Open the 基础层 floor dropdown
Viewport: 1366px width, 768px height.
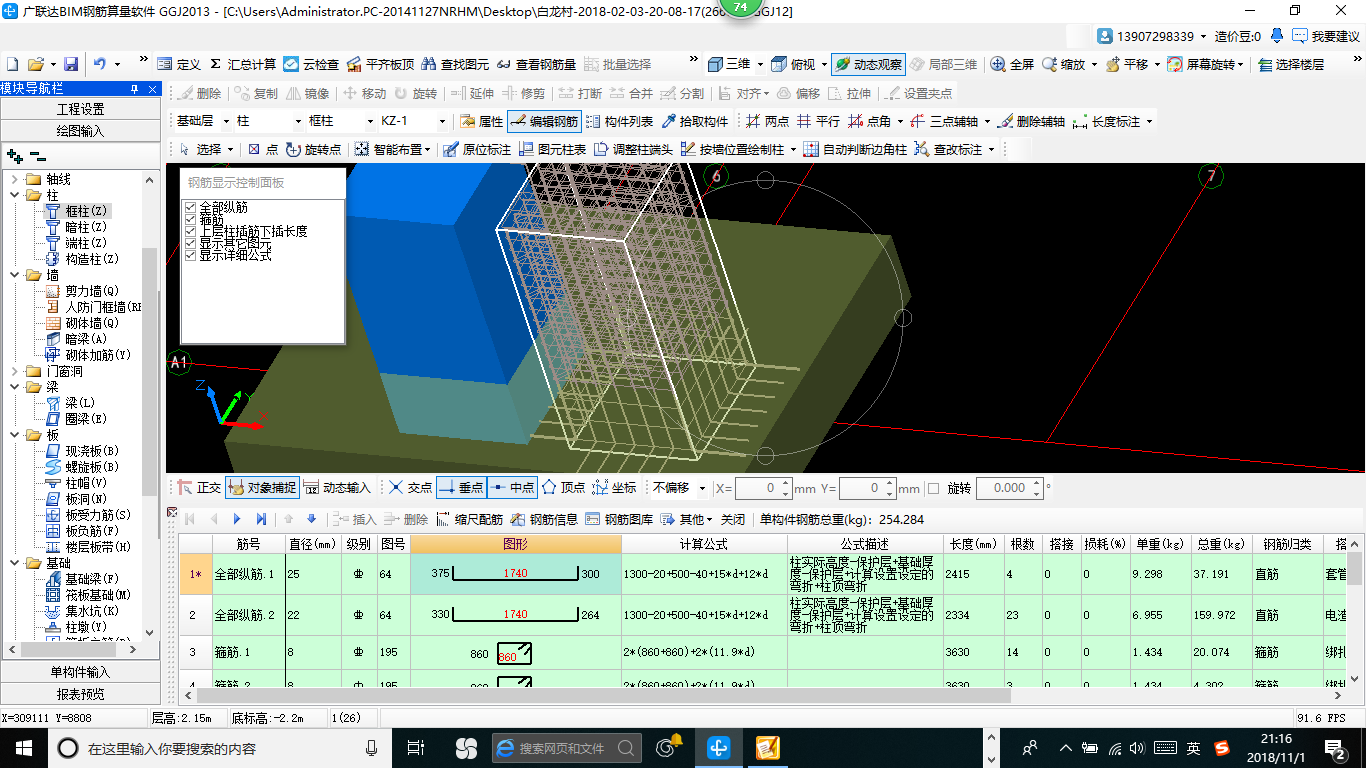point(225,122)
